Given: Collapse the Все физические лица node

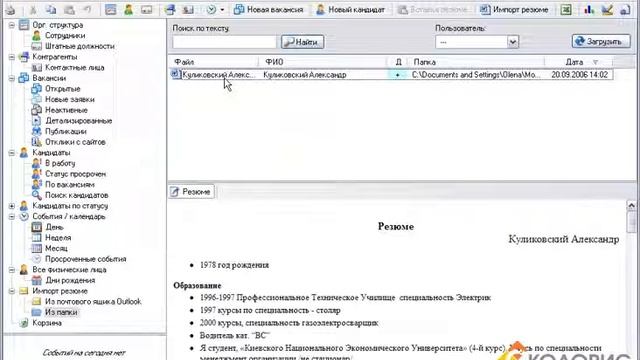Looking at the screenshot, I should click(12, 270).
